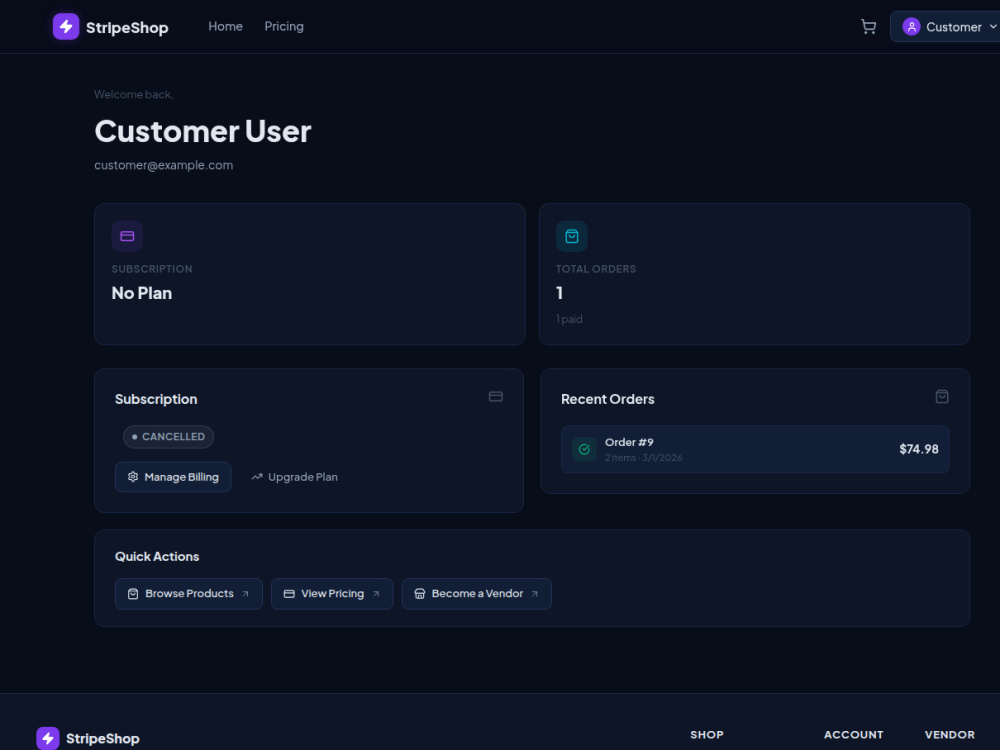Expand the Customer account dropdown chevron

tap(993, 27)
